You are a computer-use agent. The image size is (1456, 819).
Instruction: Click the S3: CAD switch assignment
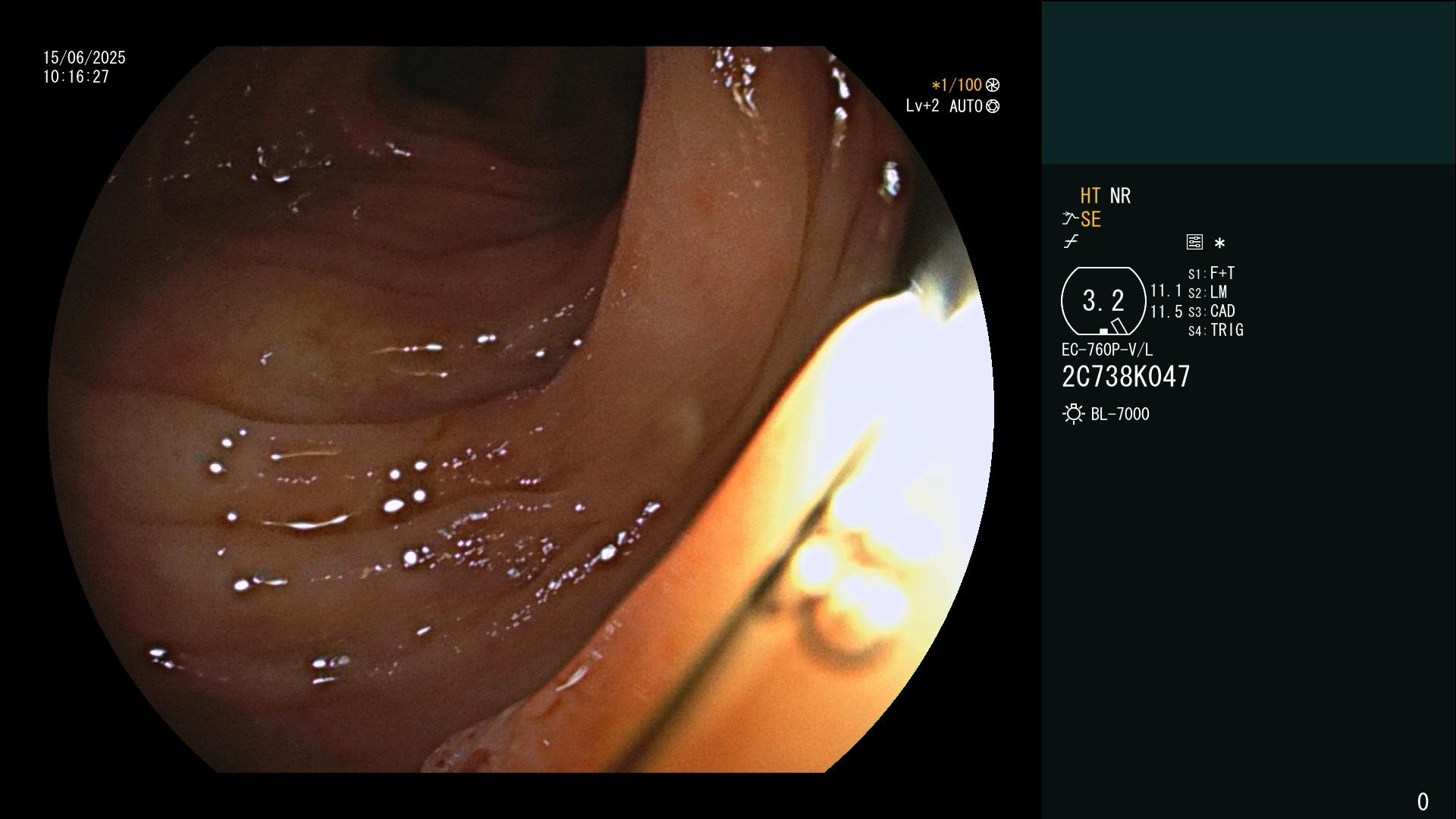pyautogui.click(x=1211, y=311)
